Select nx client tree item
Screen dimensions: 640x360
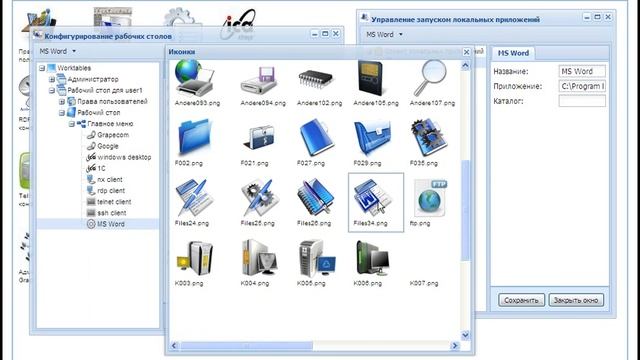tap(110, 179)
